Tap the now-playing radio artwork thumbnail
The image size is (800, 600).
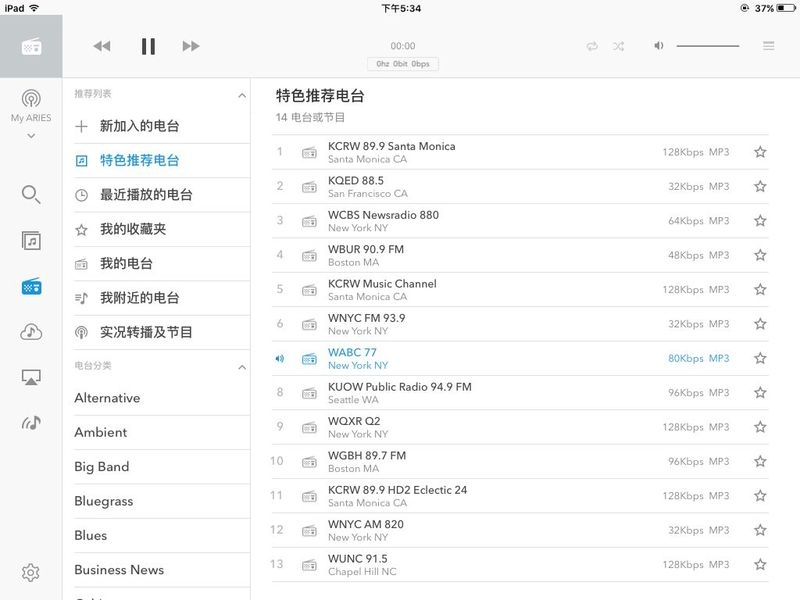(31, 46)
